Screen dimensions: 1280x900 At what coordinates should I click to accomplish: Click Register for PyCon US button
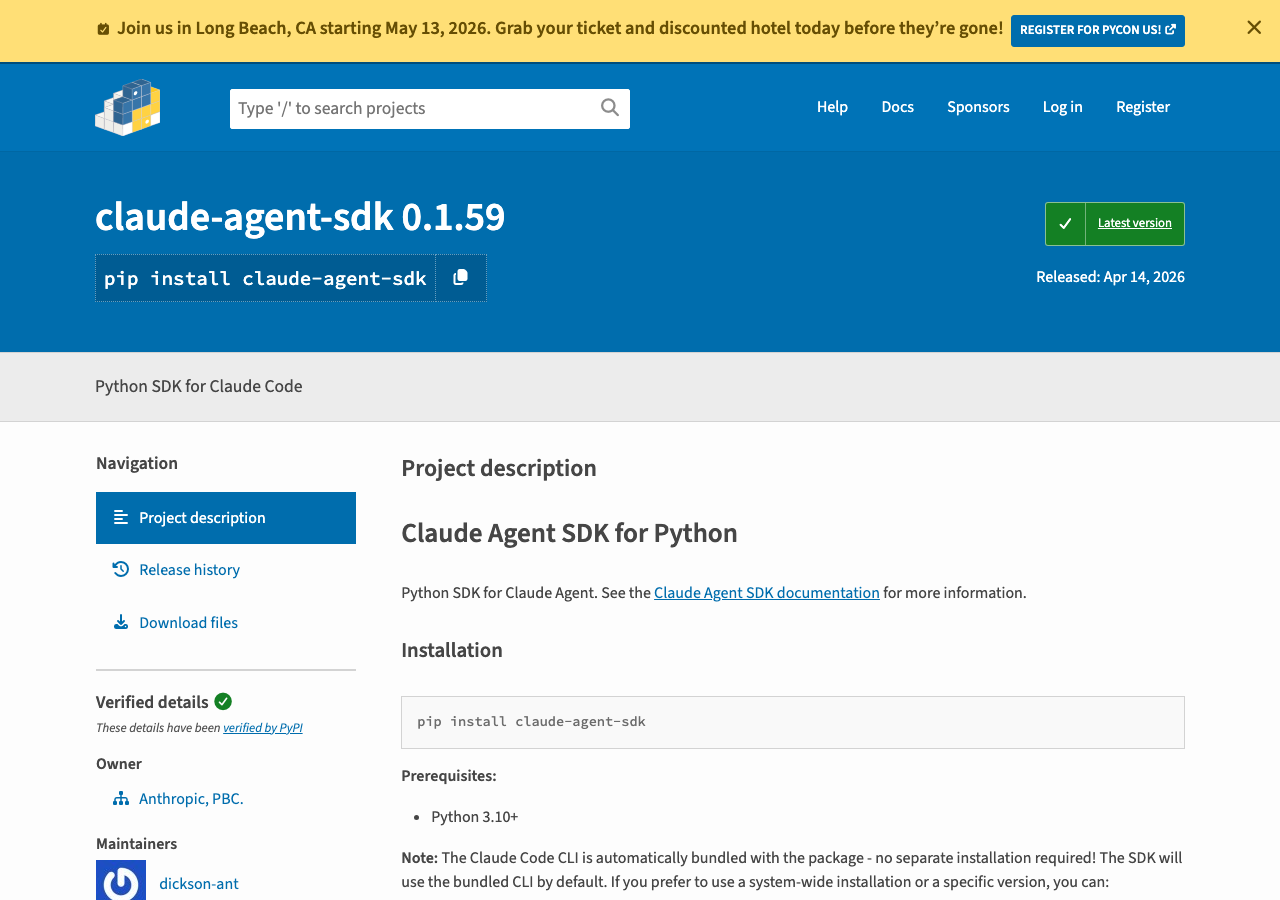tap(1097, 30)
